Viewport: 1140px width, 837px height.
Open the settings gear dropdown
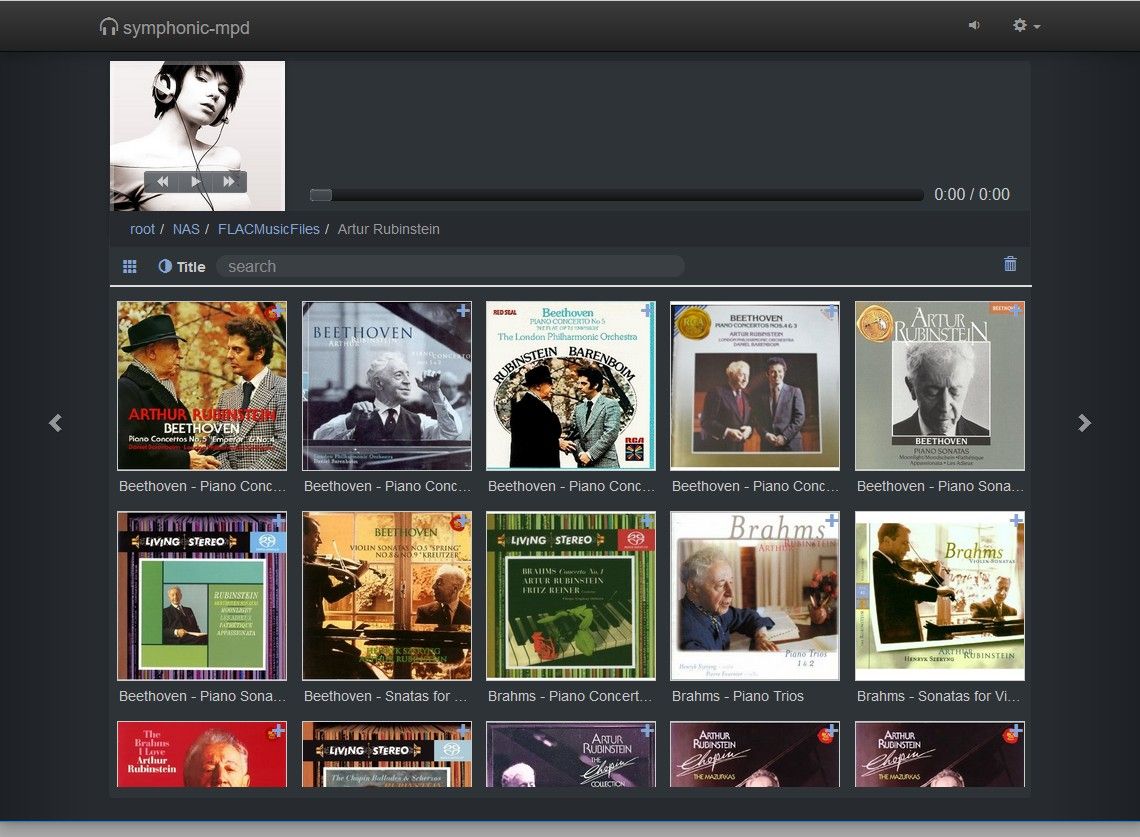(1026, 25)
